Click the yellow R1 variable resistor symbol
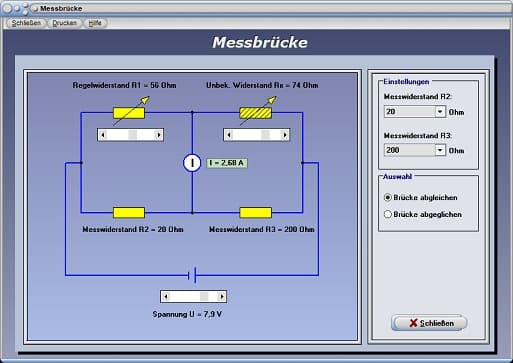Viewport: 513px width, 363px height. 129,113
